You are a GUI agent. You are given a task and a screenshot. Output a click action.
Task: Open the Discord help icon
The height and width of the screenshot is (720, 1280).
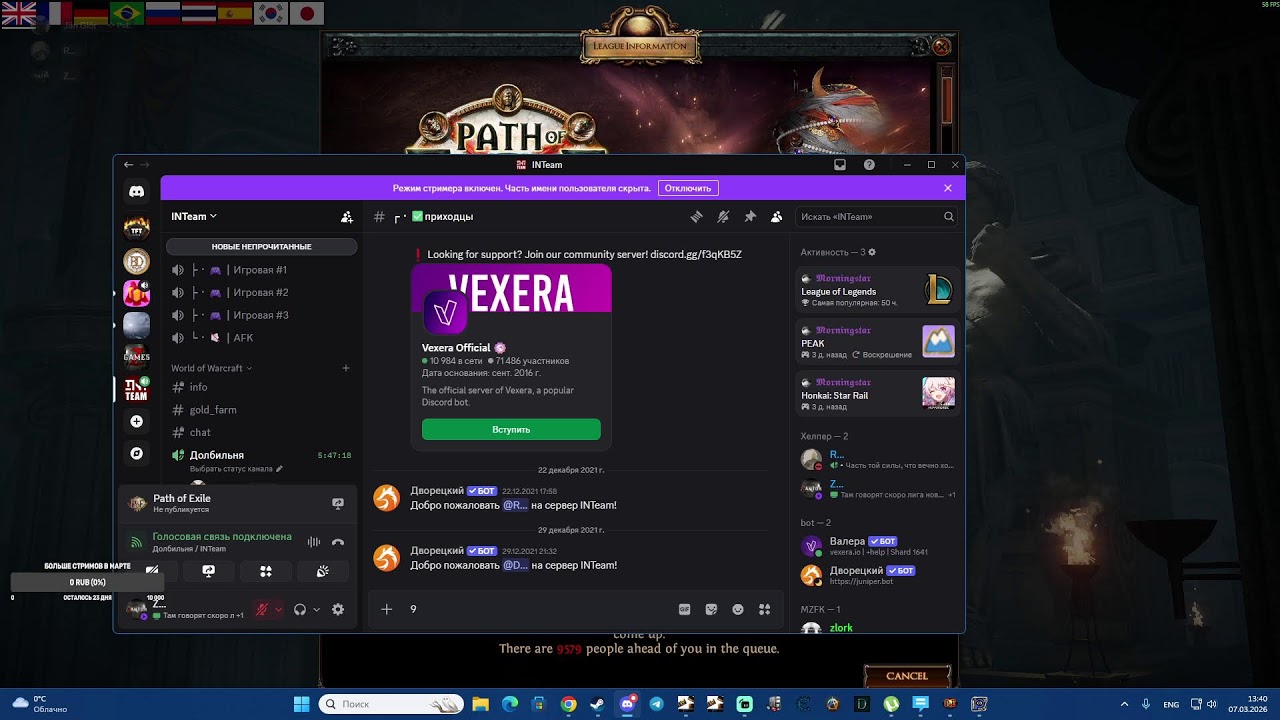869,165
